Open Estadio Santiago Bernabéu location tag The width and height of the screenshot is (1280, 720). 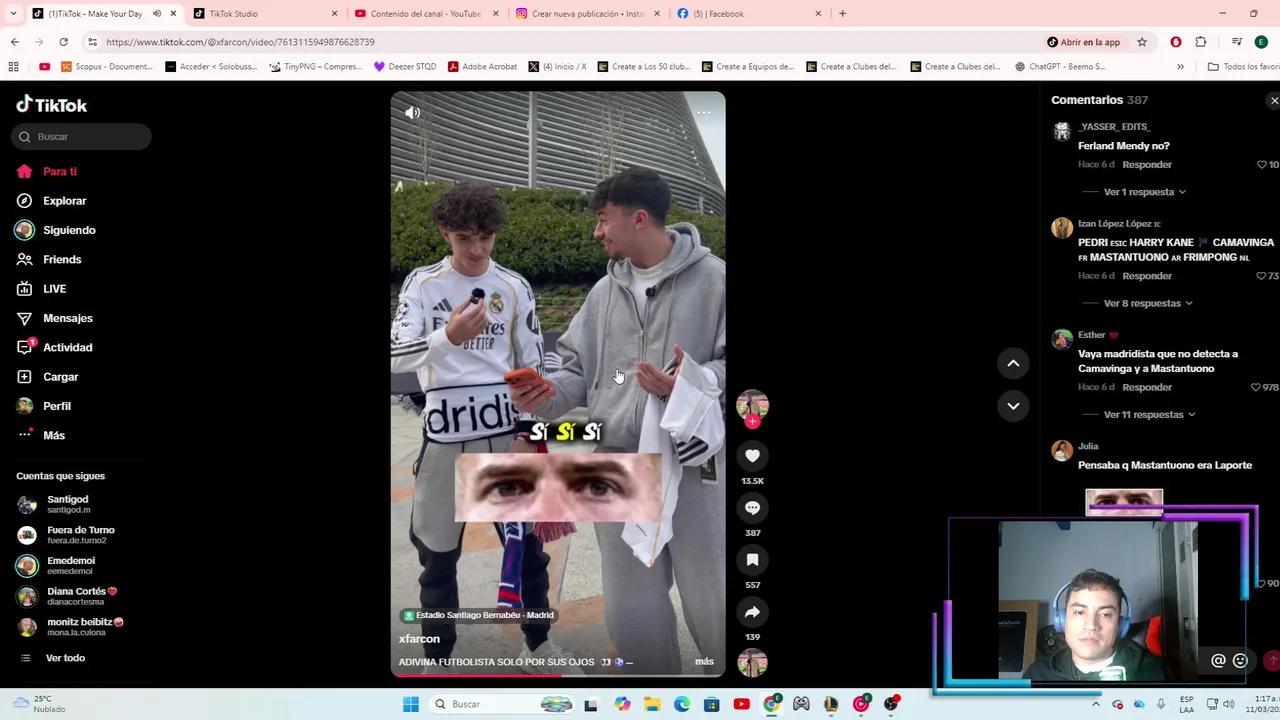(479, 615)
